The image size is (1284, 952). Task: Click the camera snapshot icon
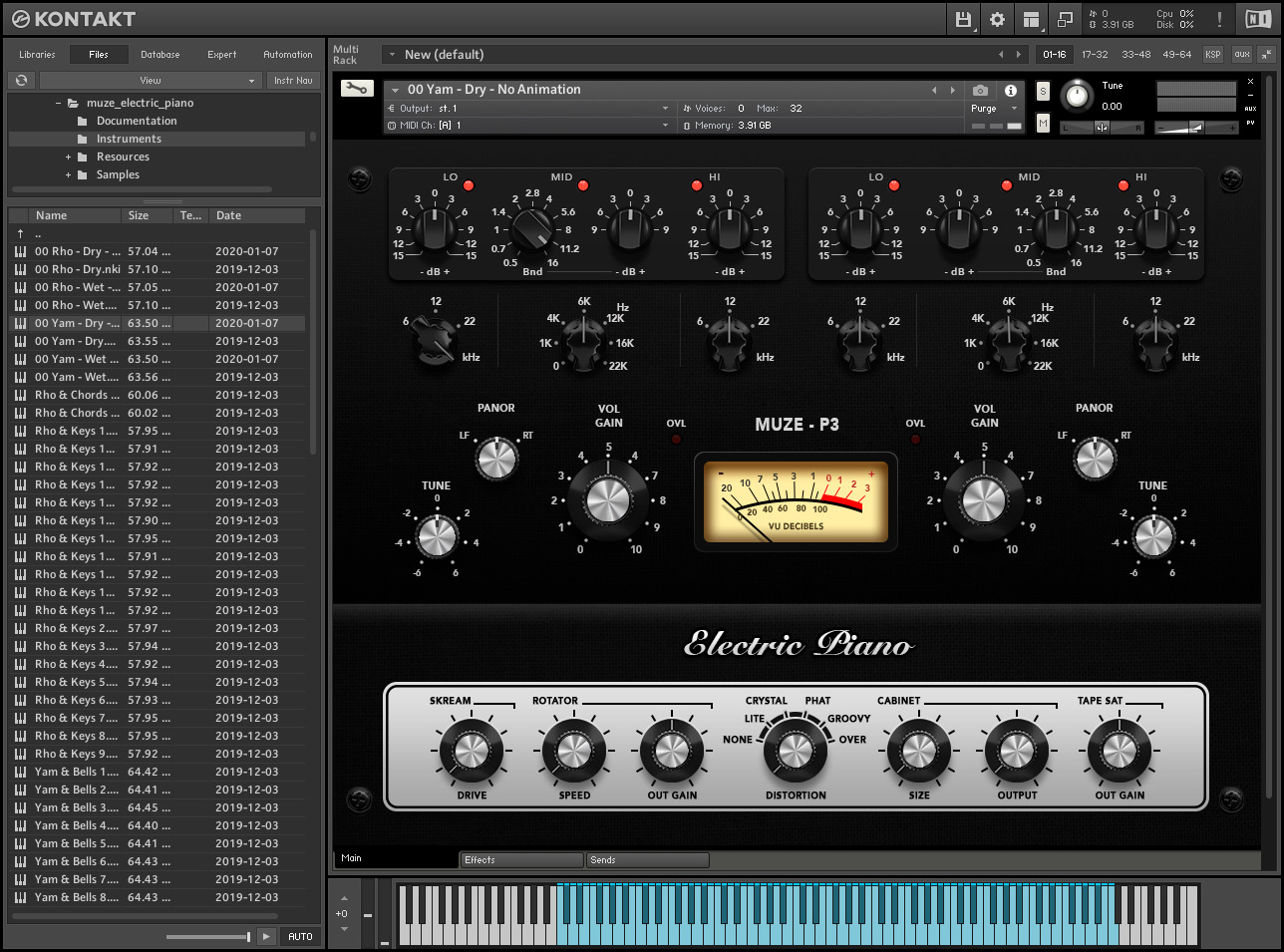(981, 90)
